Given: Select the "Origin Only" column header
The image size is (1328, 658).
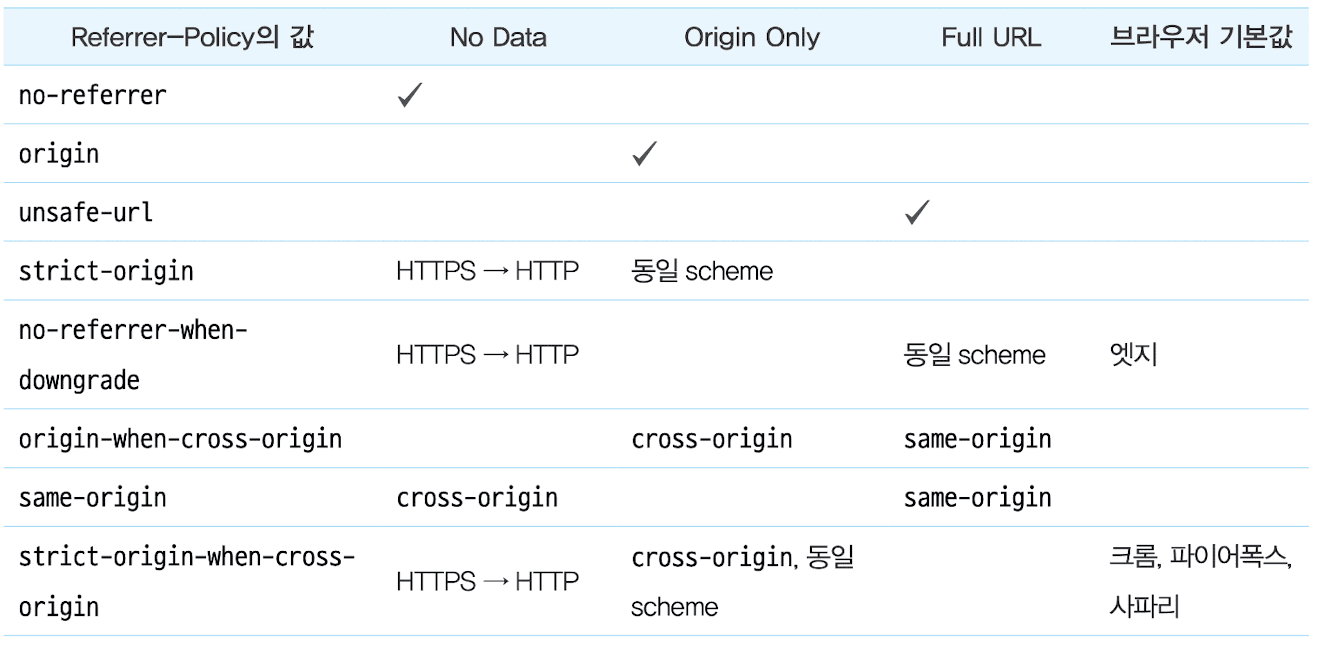Looking at the screenshot, I should [752, 38].
